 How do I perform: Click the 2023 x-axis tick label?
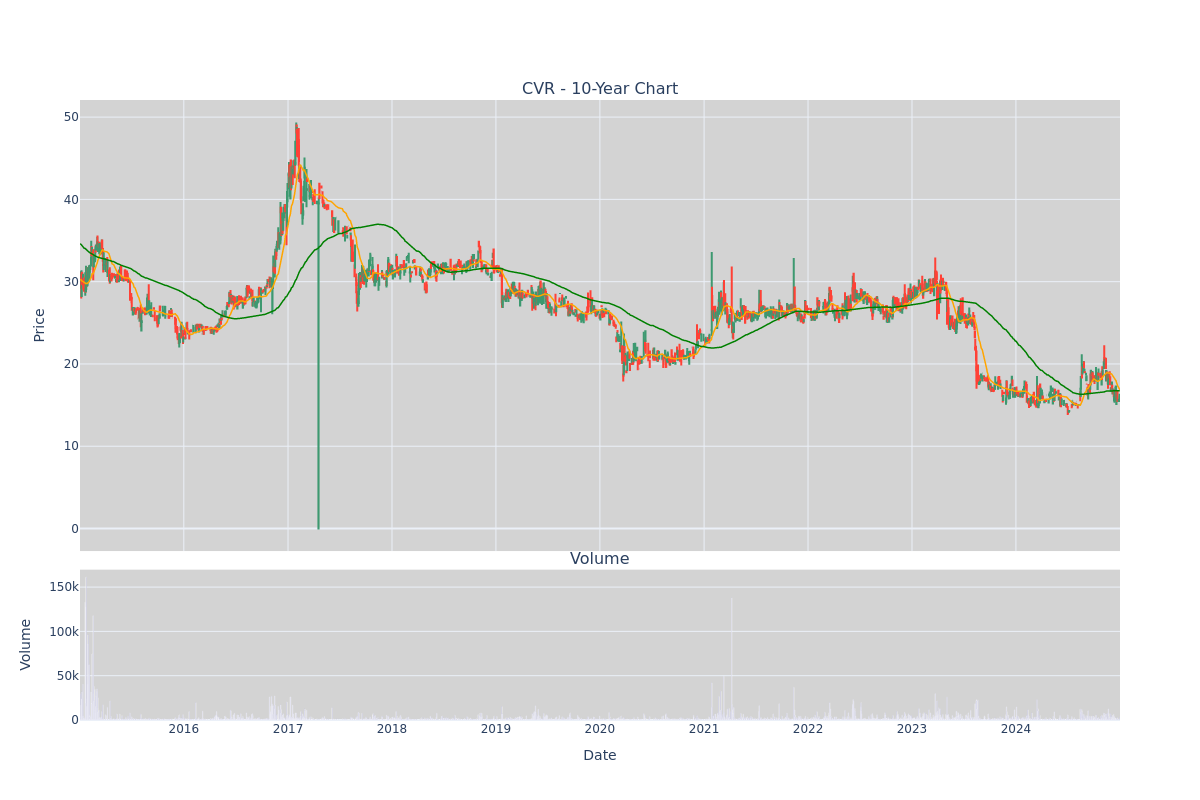tap(912, 729)
